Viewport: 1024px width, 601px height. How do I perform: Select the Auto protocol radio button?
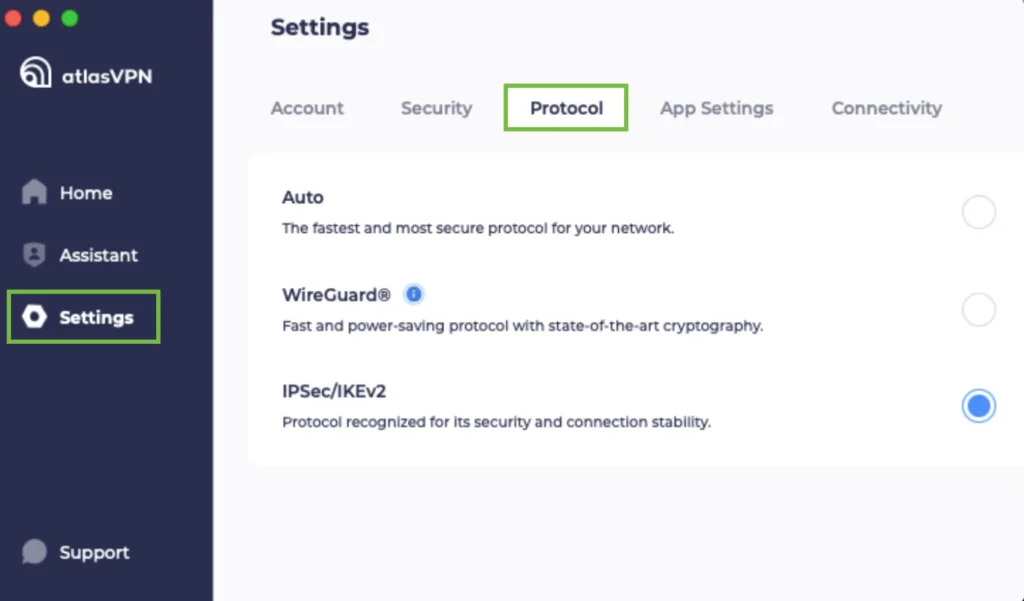click(x=978, y=212)
